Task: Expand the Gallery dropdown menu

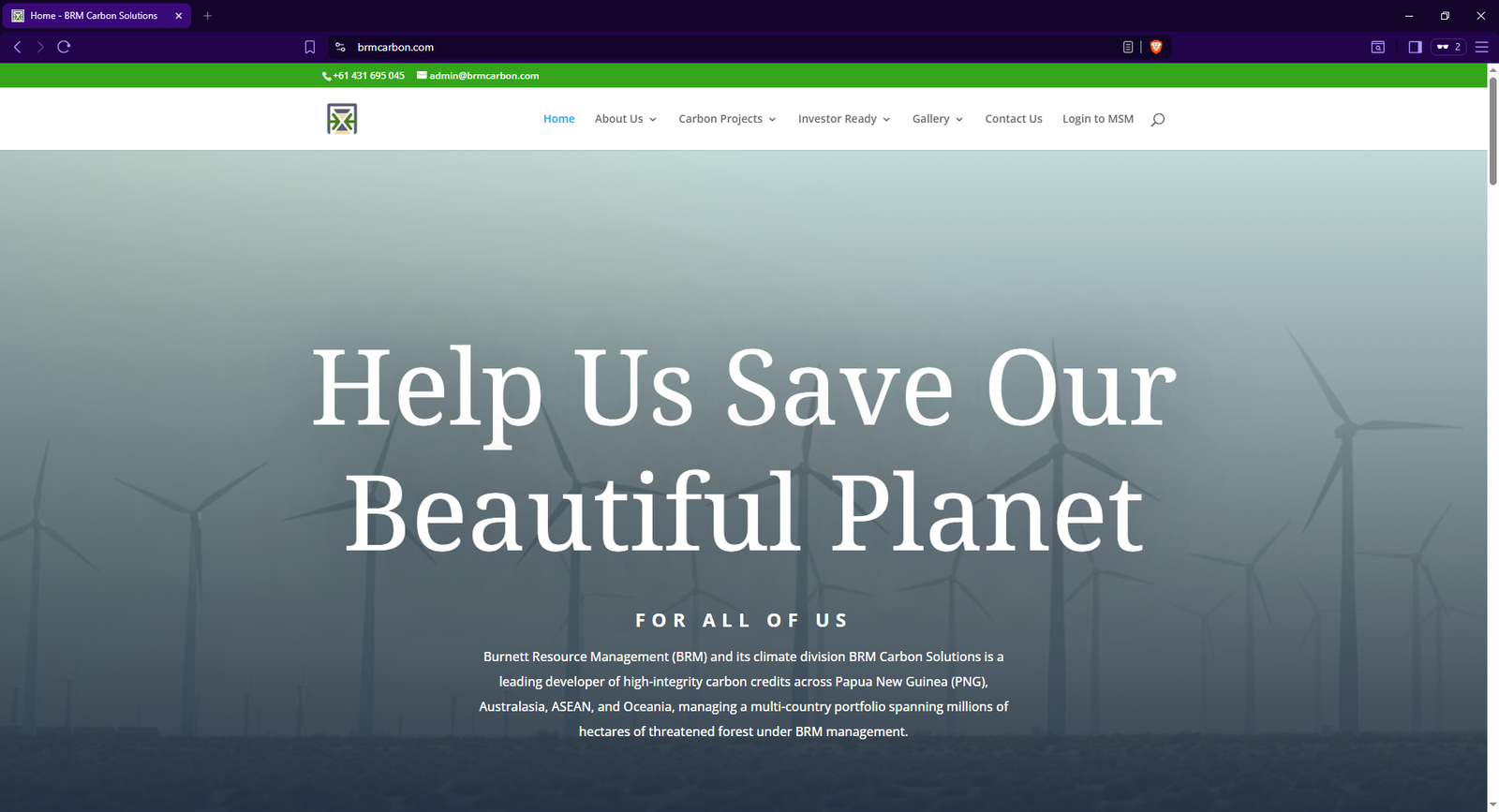Action: 938,119
